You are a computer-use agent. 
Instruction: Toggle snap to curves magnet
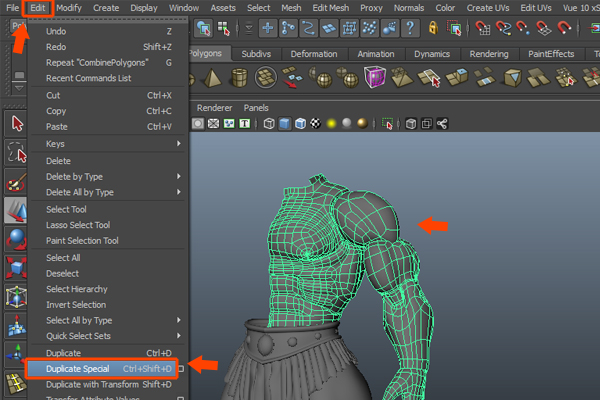click(x=503, y=28)
